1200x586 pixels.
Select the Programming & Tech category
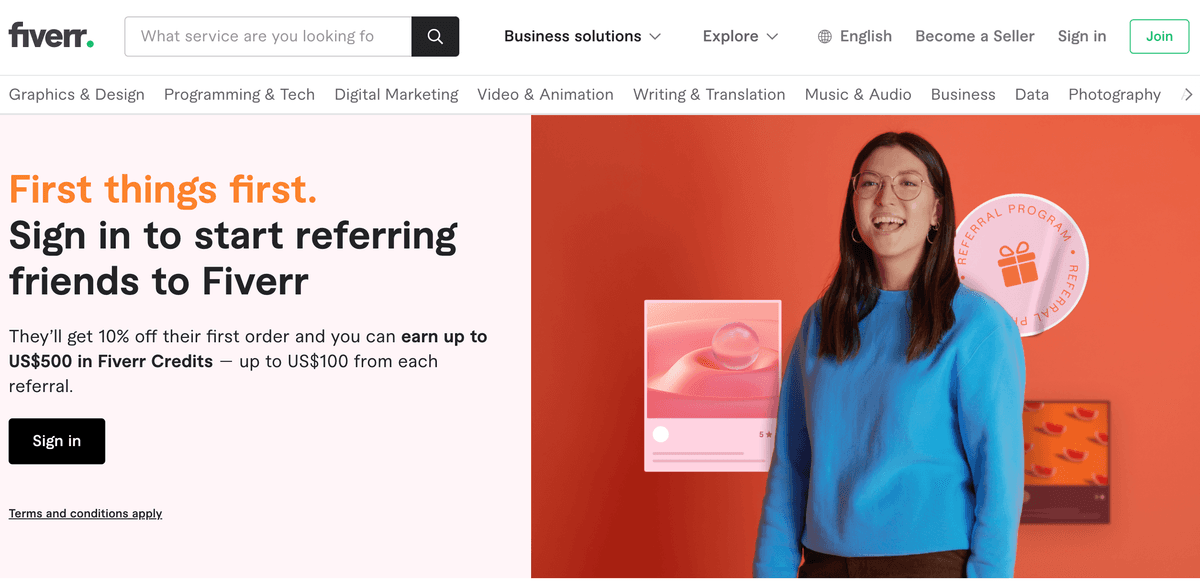tap(239, 94)
